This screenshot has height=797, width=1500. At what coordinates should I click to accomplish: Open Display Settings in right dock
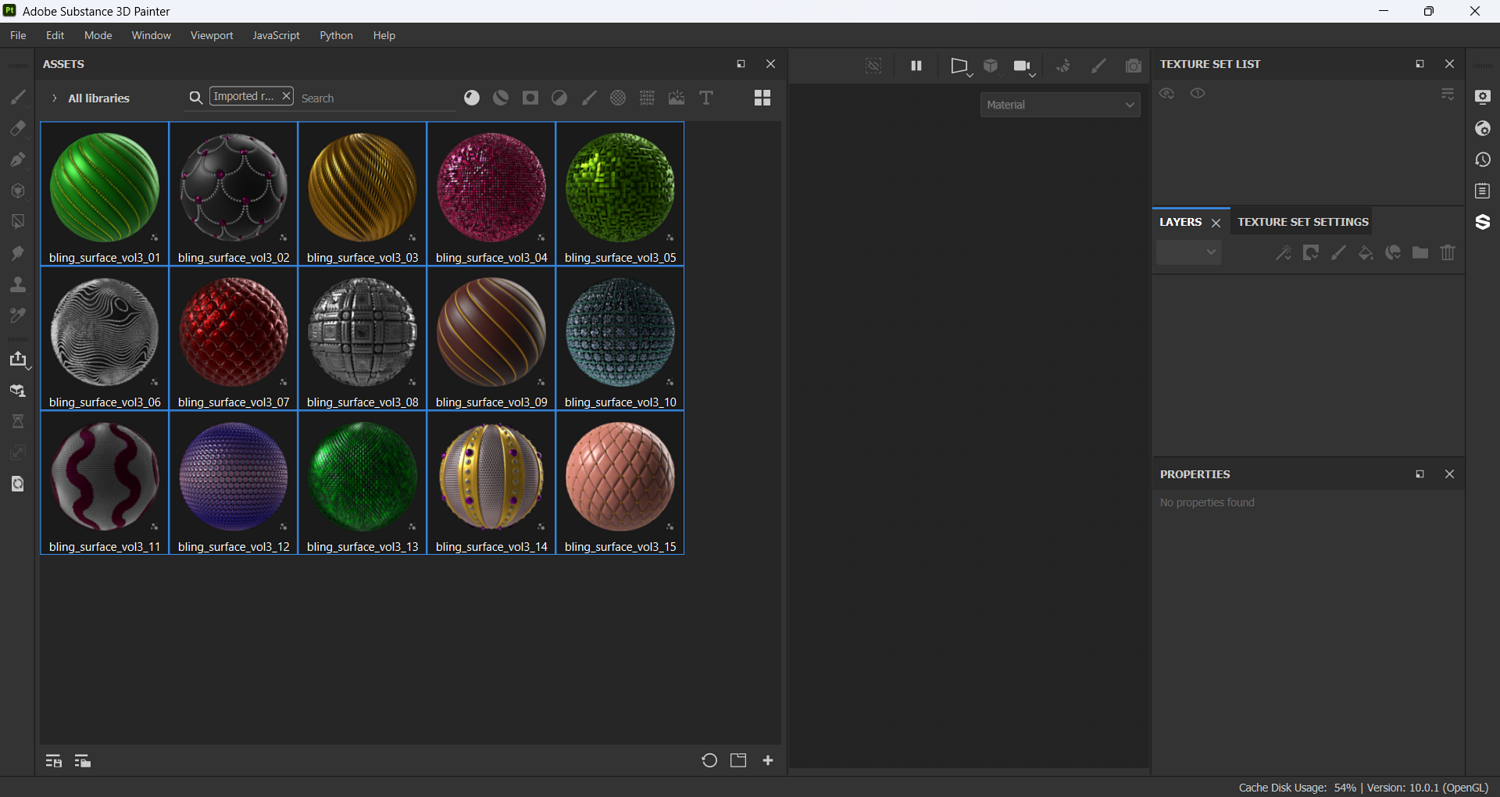[1483, 97]
